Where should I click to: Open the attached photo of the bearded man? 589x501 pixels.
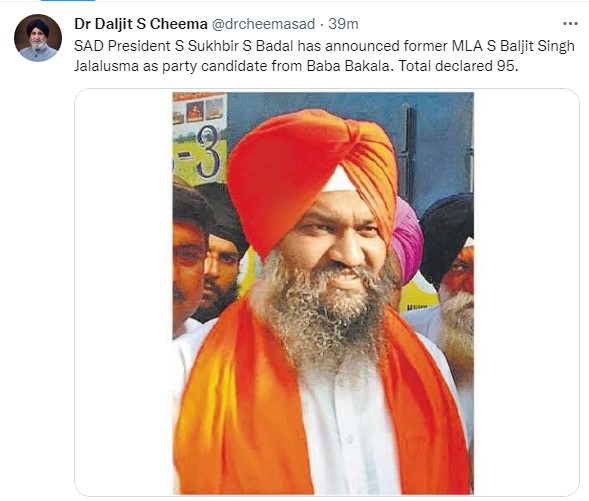pyautogui.click(x=323, y=293)
